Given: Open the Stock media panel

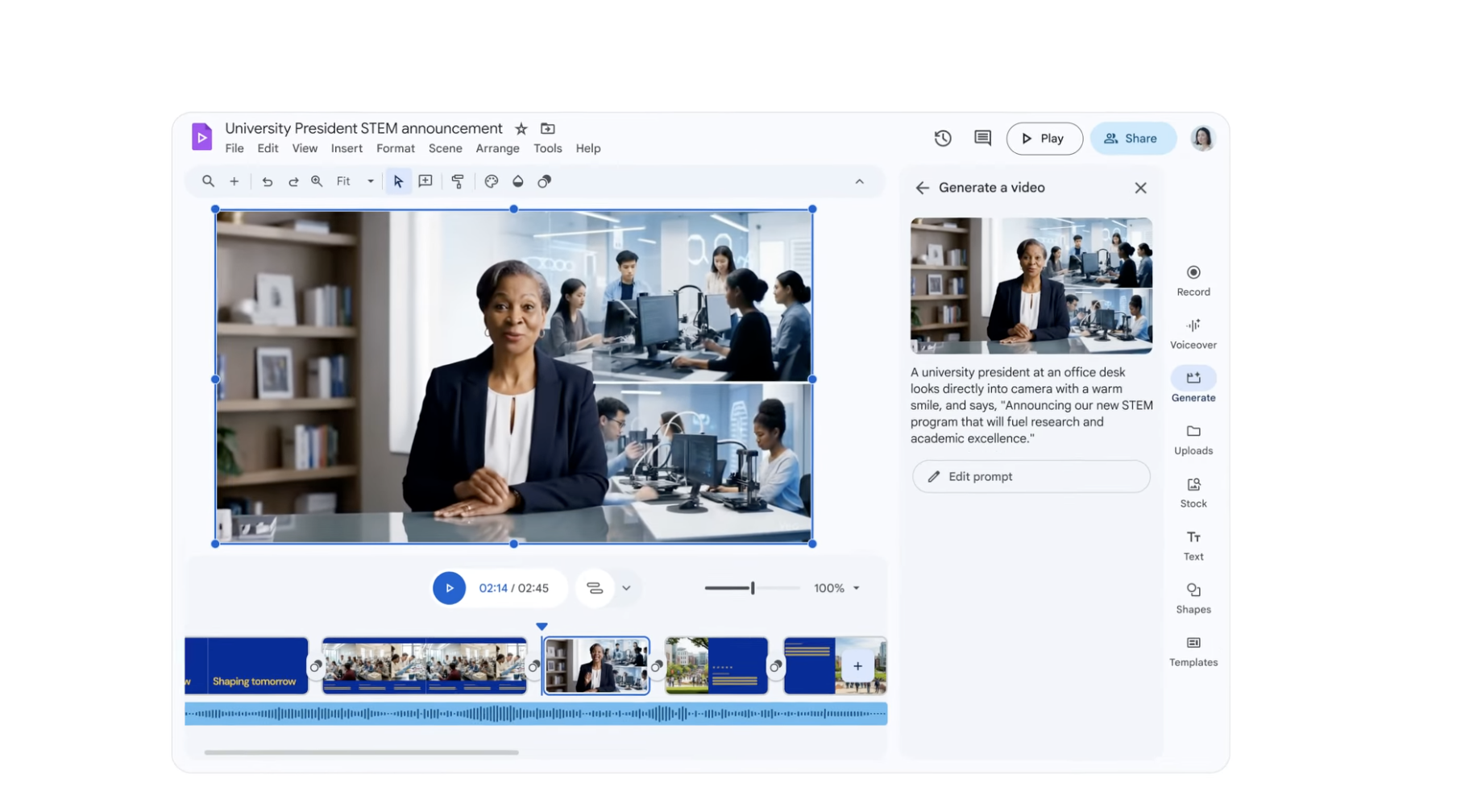Looking at the screenshot, I should [1193, 491].
